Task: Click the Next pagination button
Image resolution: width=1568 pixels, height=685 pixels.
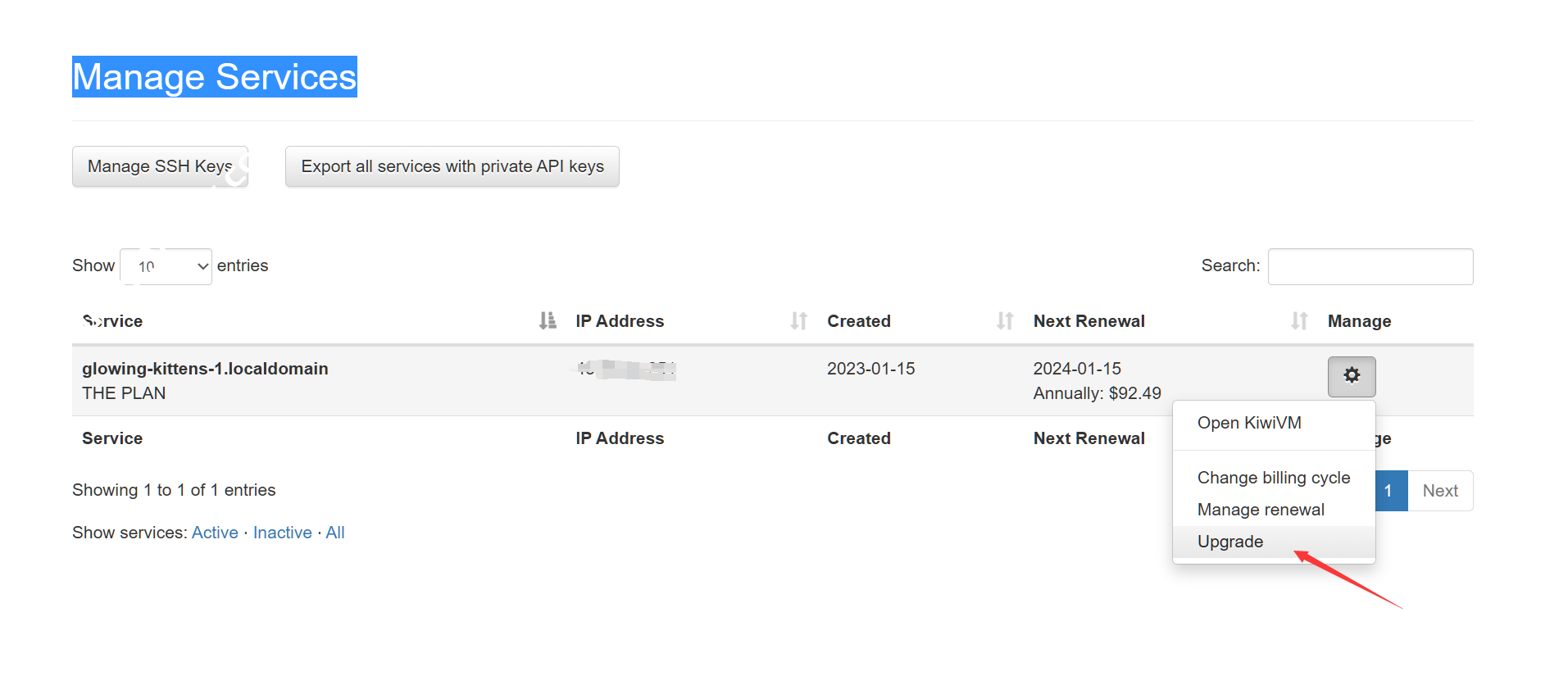Action: tap(1439, 491)
